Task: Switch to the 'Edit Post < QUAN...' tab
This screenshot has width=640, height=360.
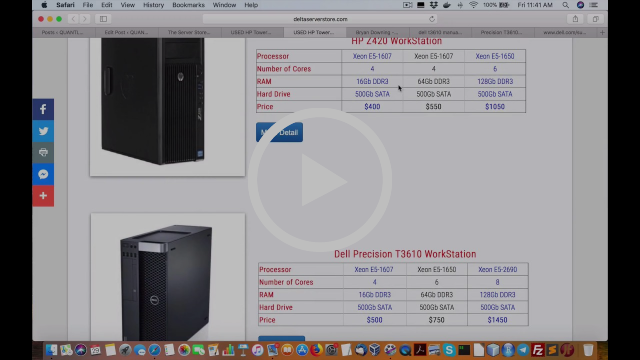Action: point(127,32)
